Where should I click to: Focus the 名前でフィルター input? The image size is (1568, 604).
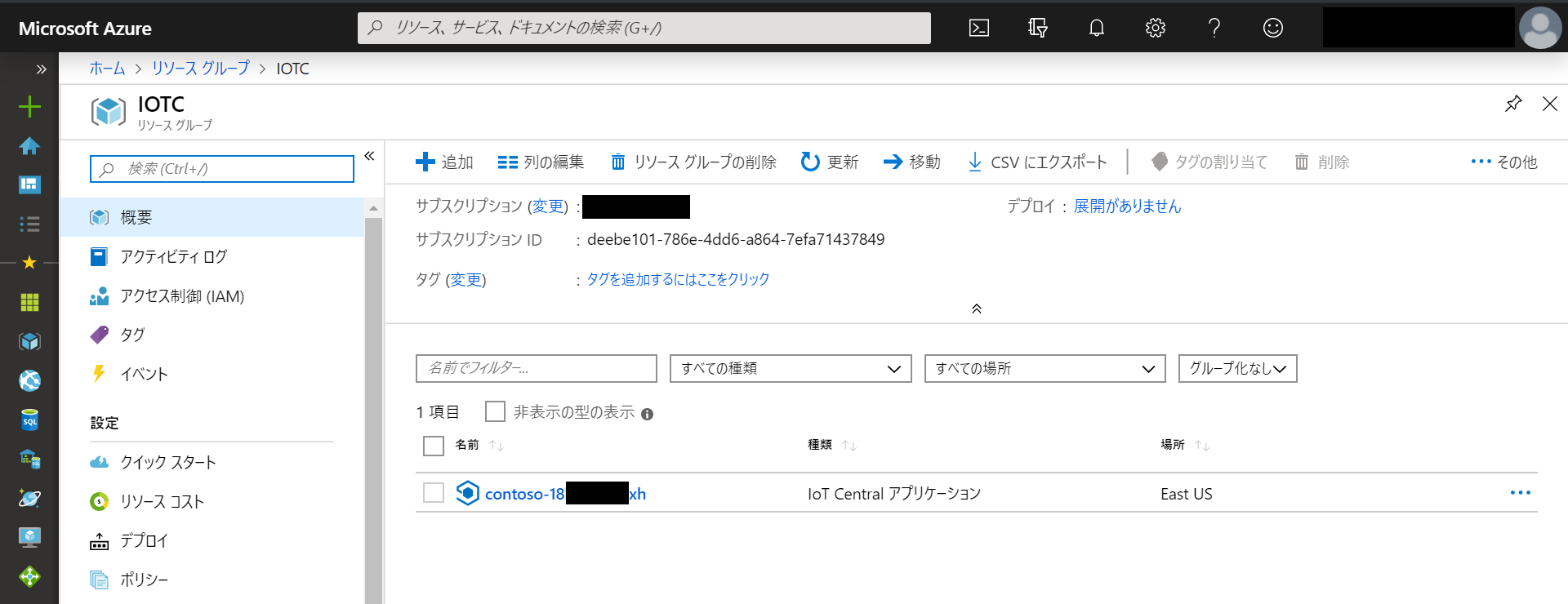tap(536, 368)
